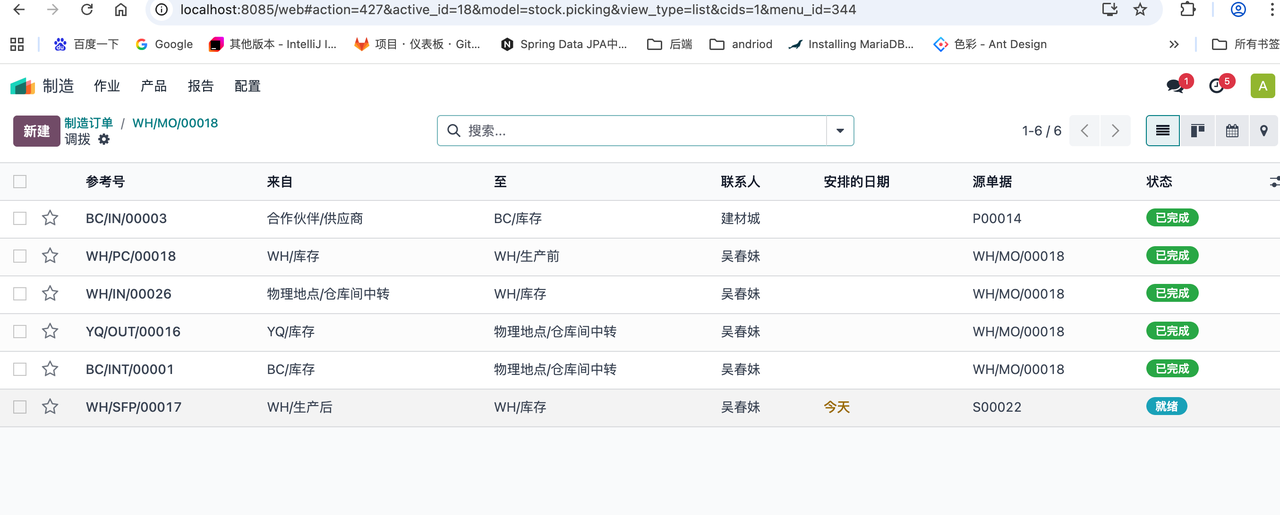Open column settings icon in table header
This screenshot has height=515, width=1280.
pos(1273,182)
